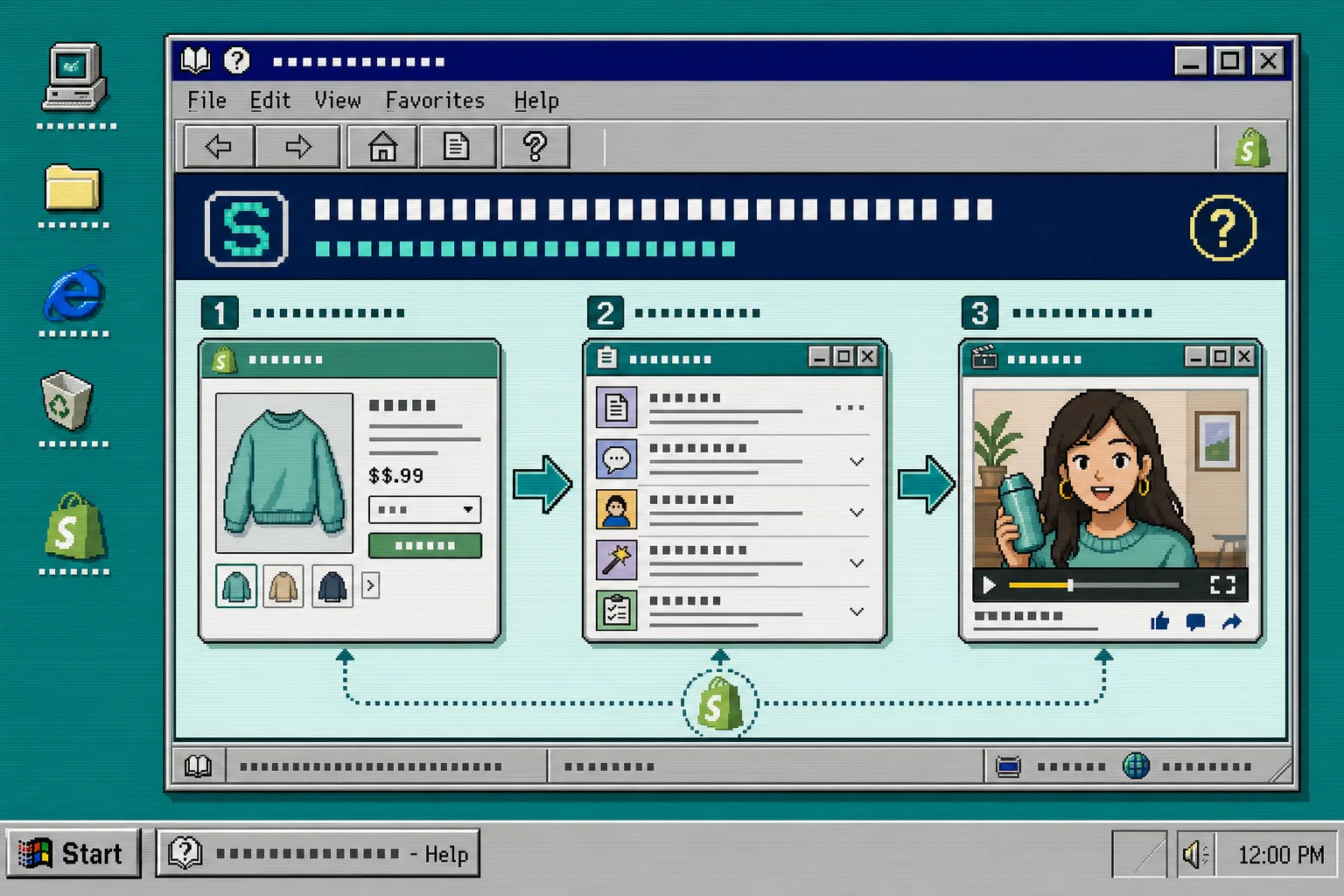Viewport: 1344px width, 896px height.
Task: Click the $$.99 price text
Action: 395,475
